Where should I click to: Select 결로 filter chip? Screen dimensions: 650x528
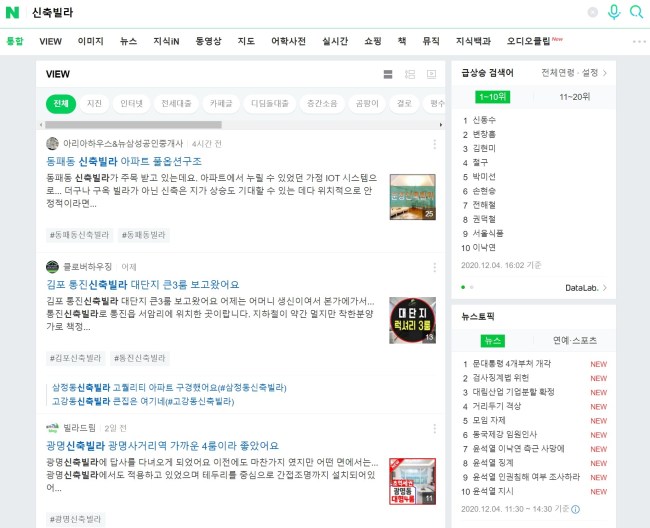coord(404,104)
